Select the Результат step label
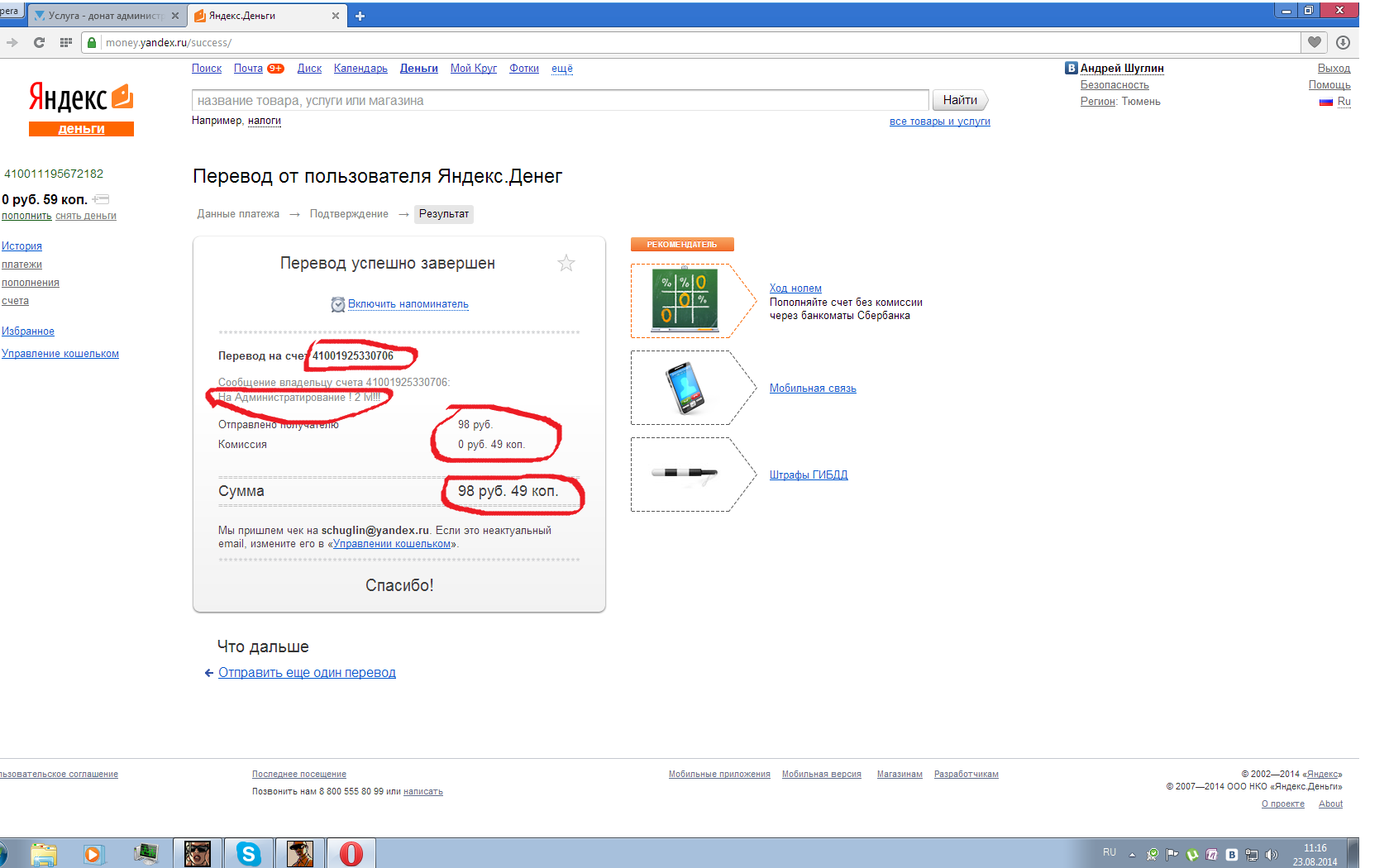 [444, 214]
